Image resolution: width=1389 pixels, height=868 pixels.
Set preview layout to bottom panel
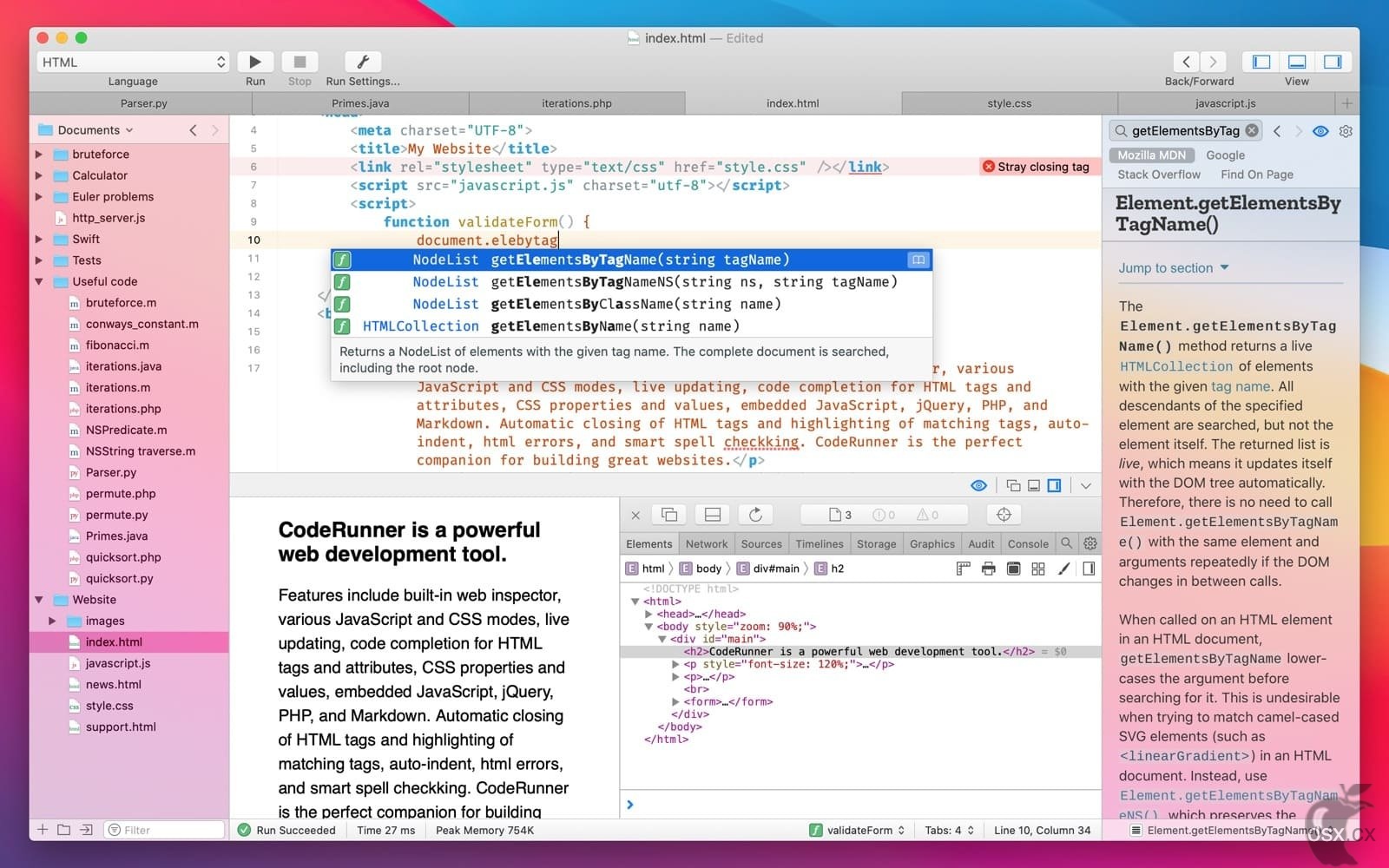pyautogui.click(x=1034, y=485)
